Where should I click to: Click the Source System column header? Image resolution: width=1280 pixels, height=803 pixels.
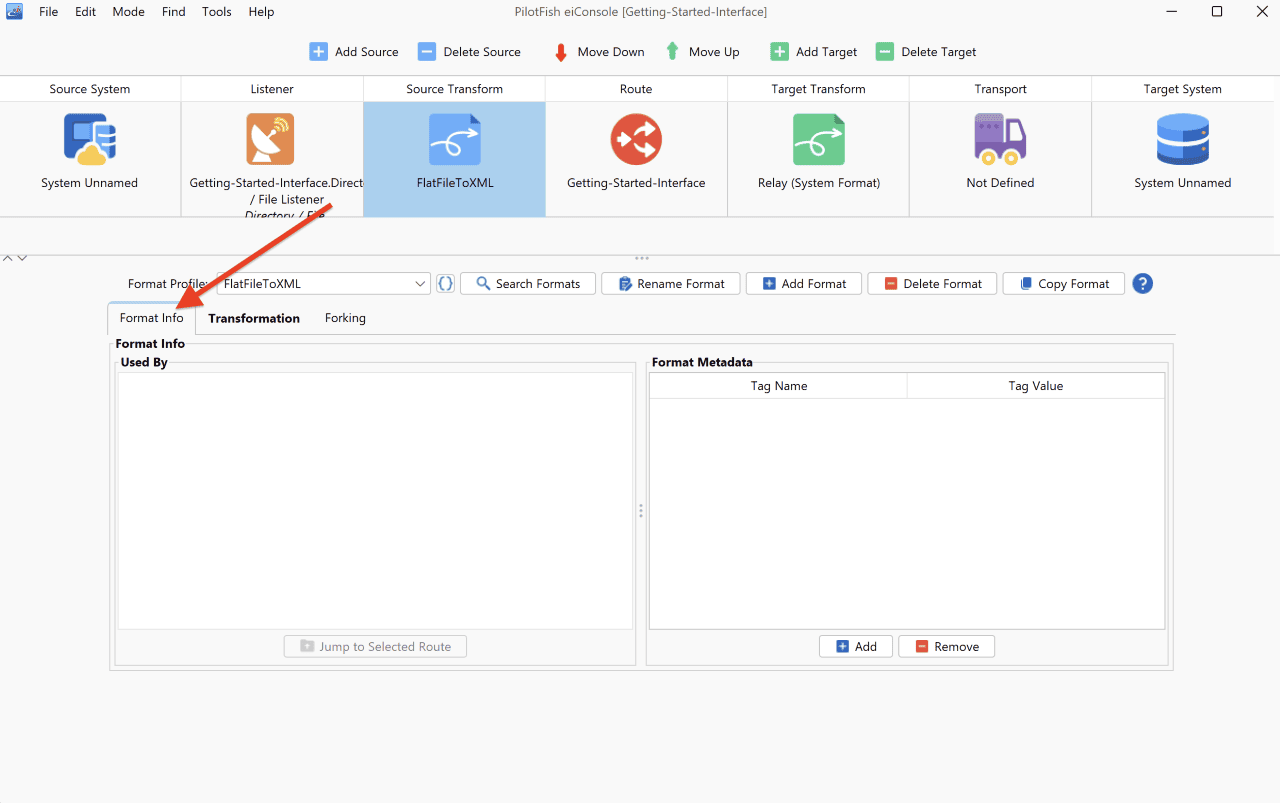90,89
